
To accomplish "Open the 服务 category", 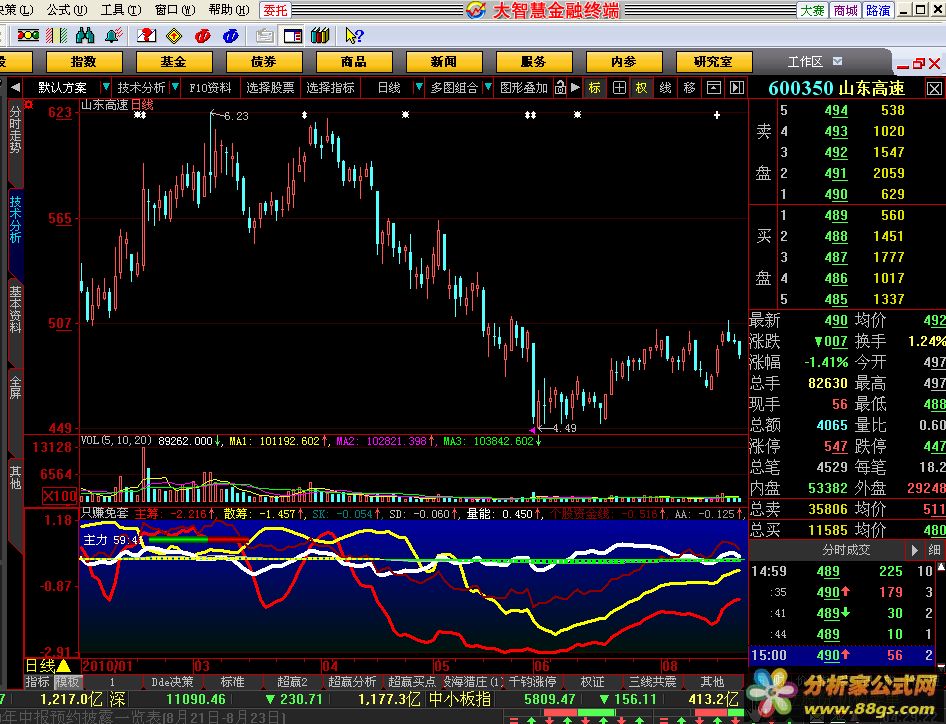I will pyautogui.click(x=534, y=62).
